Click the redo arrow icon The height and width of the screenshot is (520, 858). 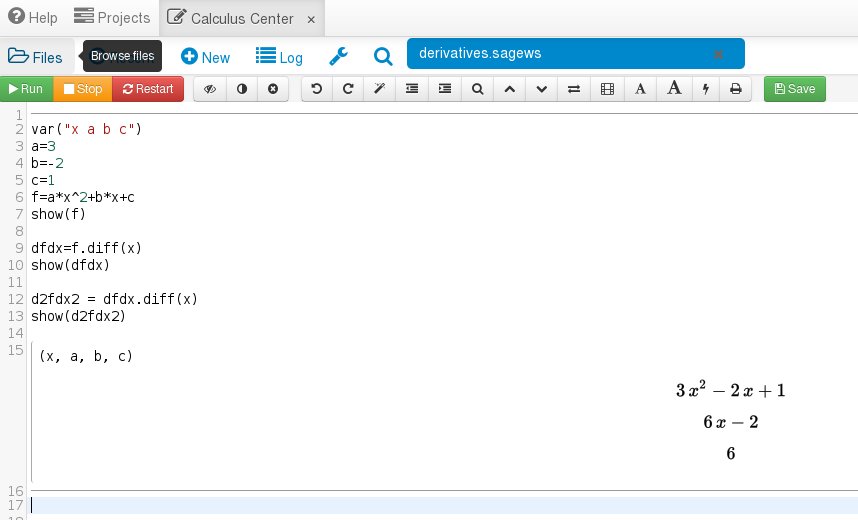[x=348, y=89]
